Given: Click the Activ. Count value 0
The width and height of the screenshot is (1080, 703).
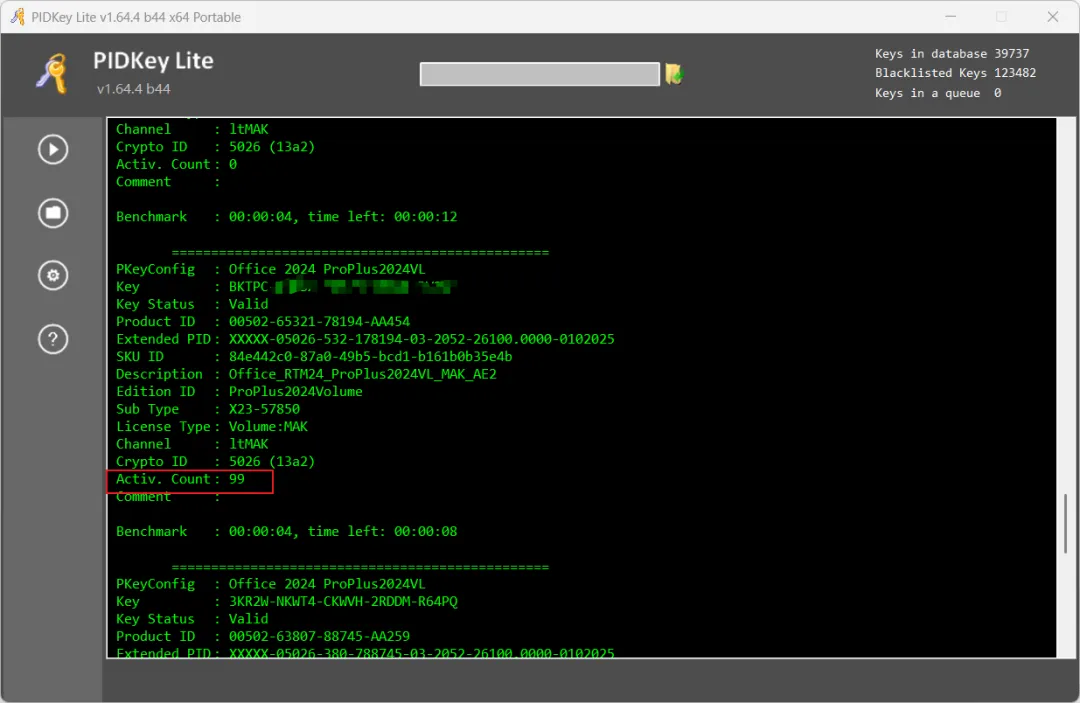Looking at the screenshot, I should (x=233, y=164).
